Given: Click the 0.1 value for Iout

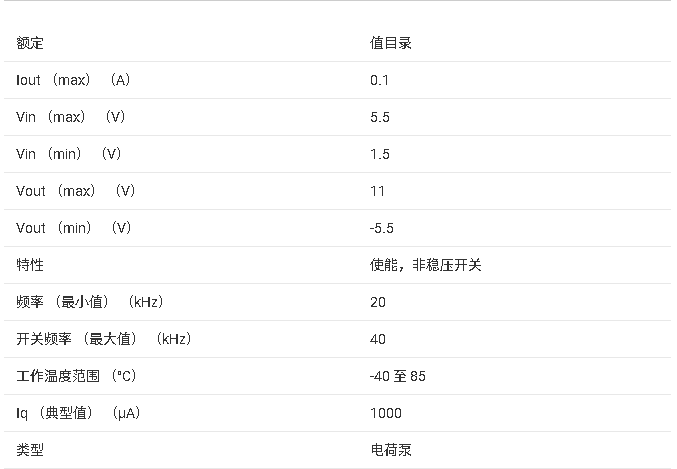Looking at the screenshot, I should click(379, 80).
